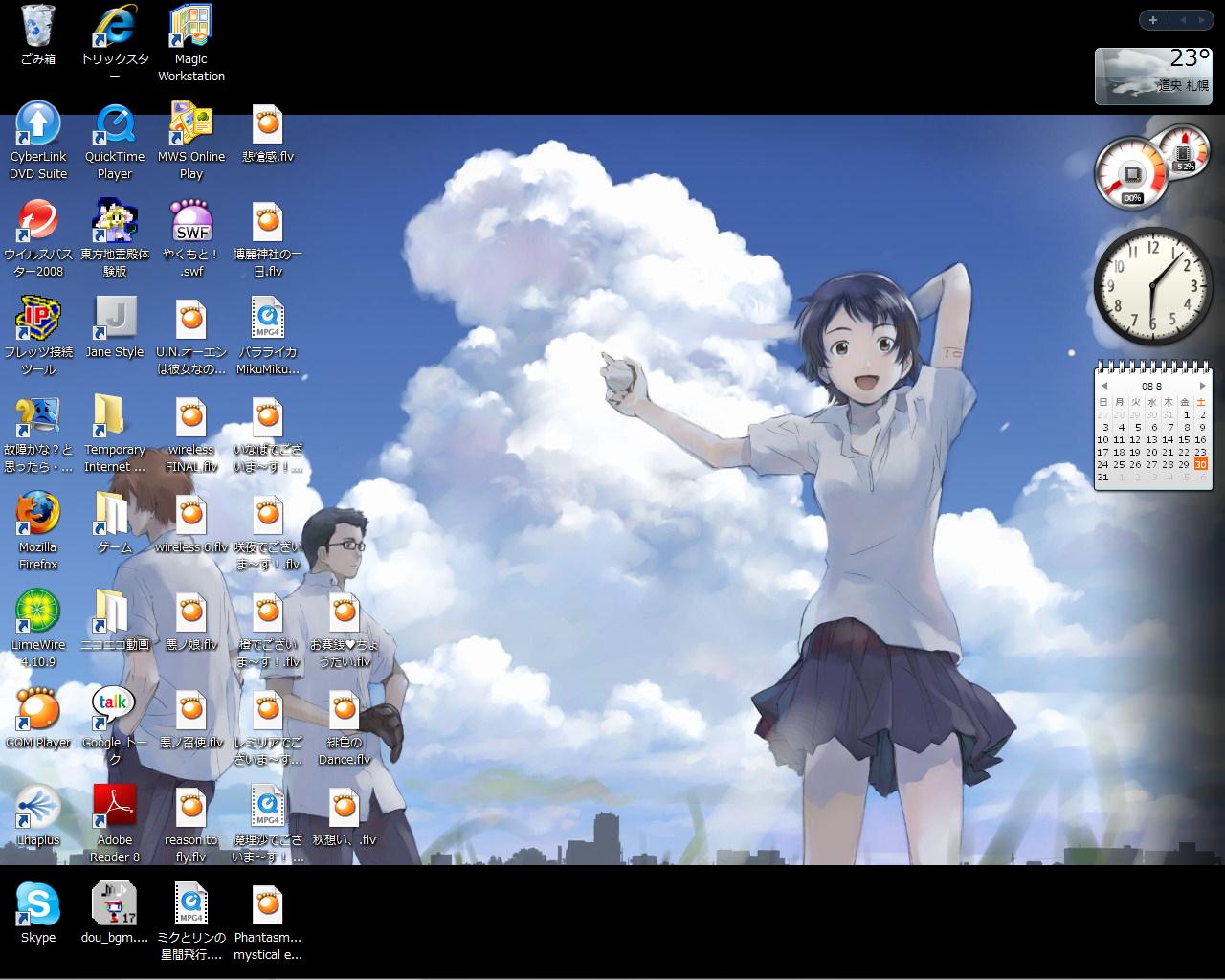Open the ニコニコ動画 folder
Screen dimensions: 1225x980
point(115,620)
